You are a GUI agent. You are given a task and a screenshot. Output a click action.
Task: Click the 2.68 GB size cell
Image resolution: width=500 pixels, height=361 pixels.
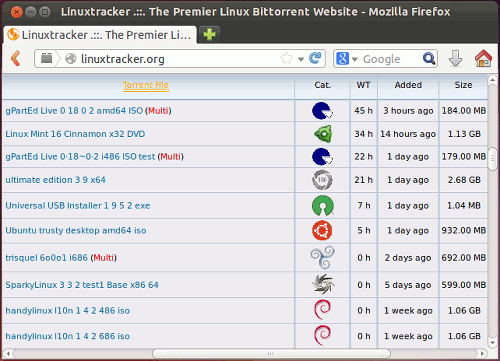[464, 180]
